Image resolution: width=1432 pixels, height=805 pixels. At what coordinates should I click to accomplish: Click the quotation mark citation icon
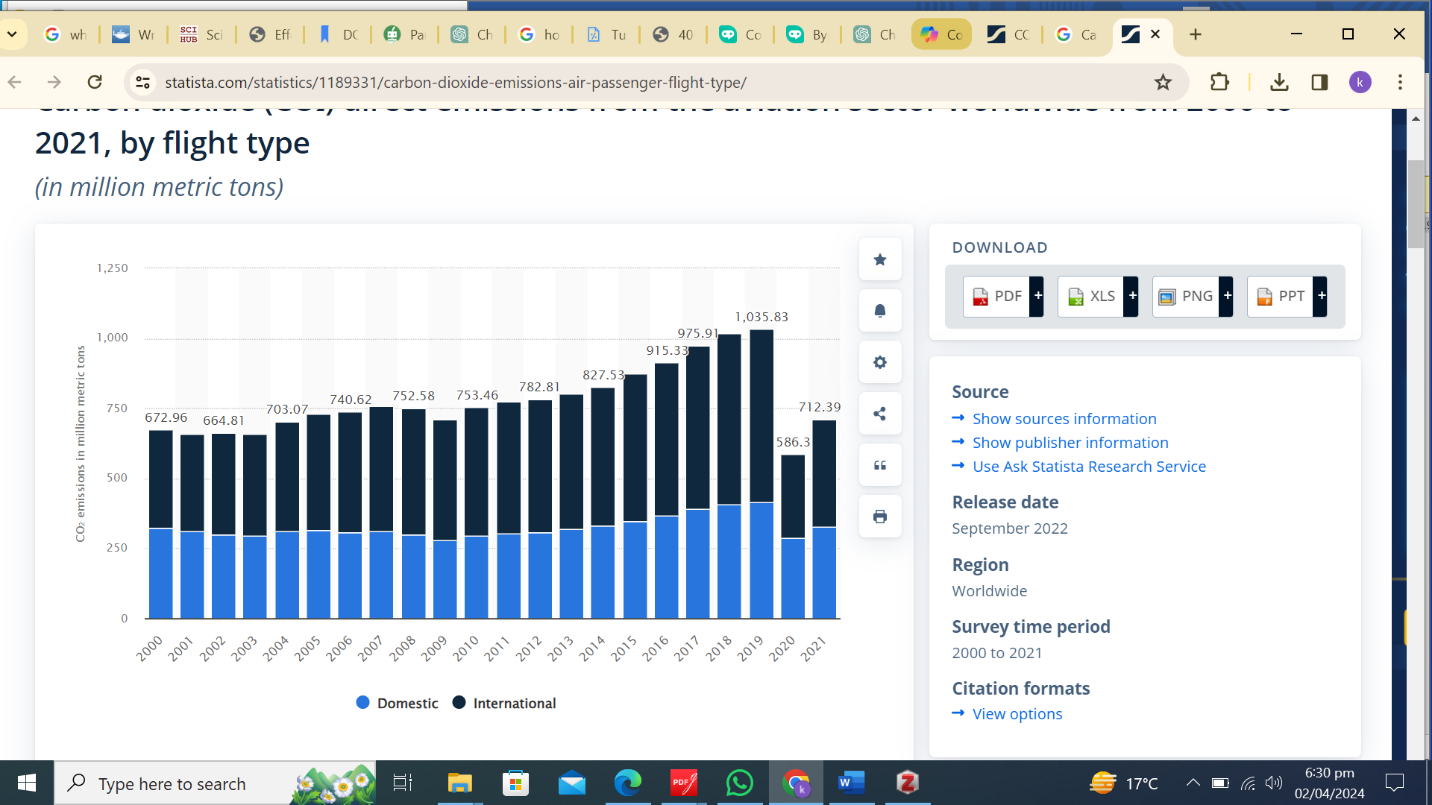click(x=880, y=465)
